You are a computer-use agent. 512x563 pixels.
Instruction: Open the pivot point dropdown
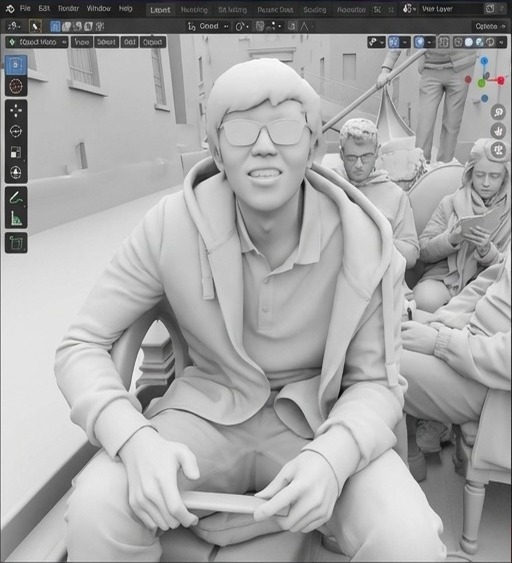point(242,26)
